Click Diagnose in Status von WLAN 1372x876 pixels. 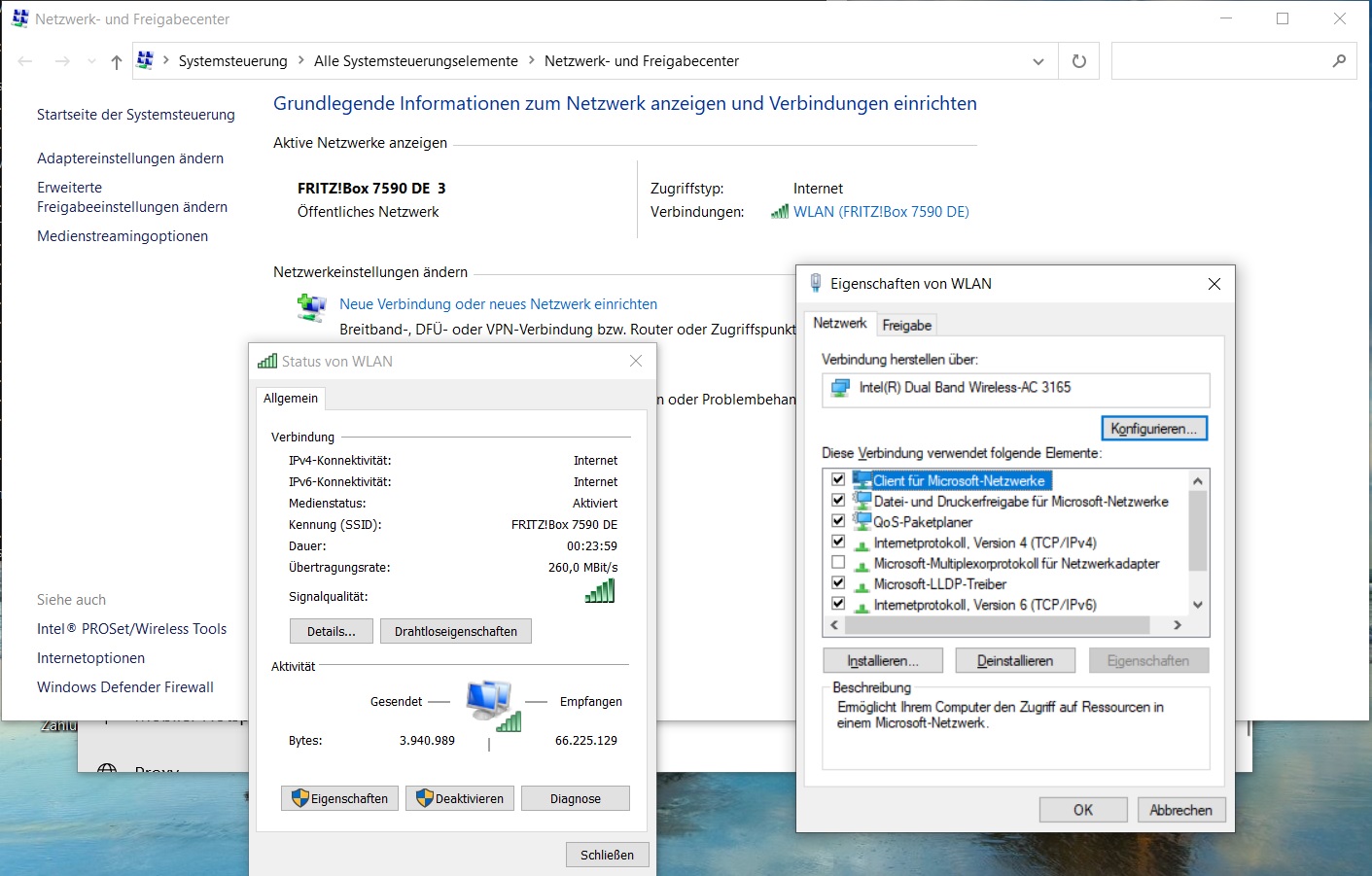[576, 798]
